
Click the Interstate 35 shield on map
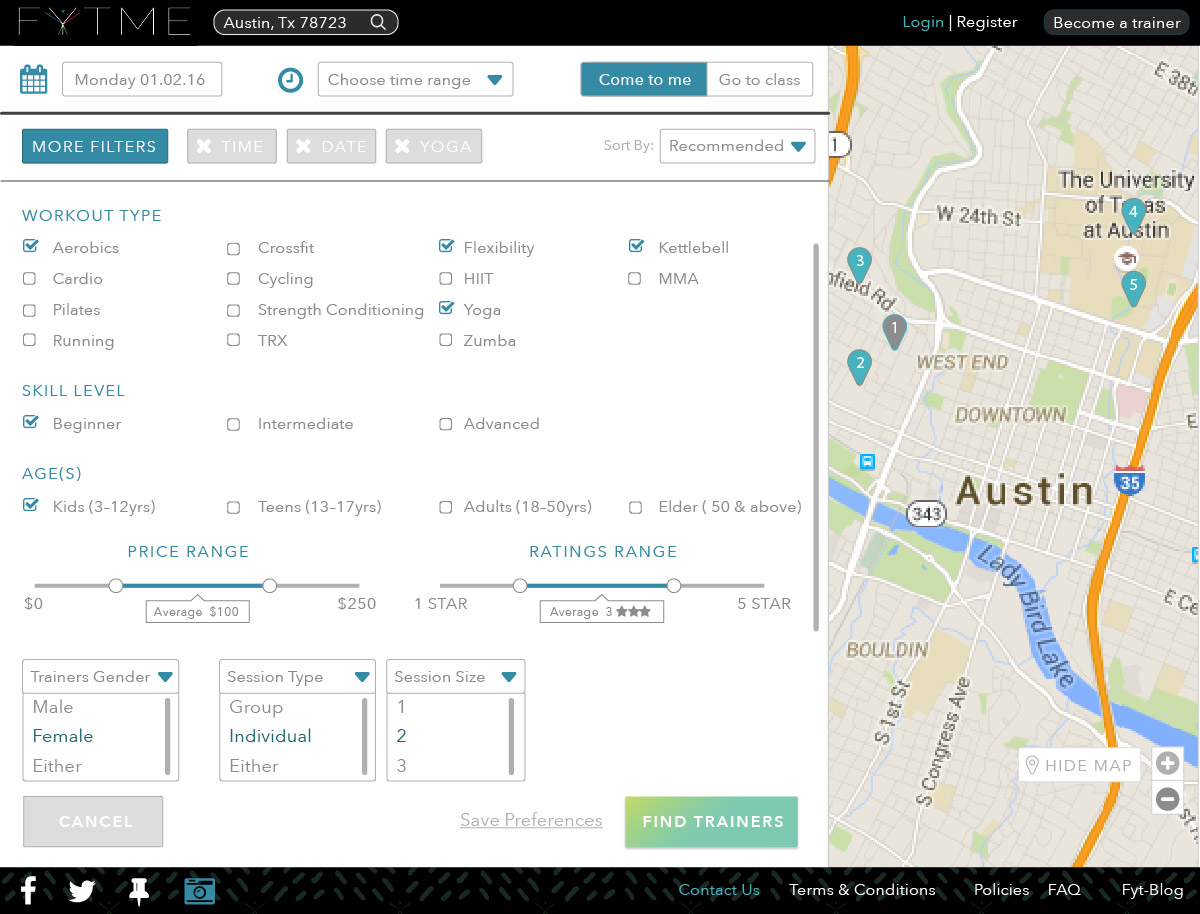point(1130,479)
